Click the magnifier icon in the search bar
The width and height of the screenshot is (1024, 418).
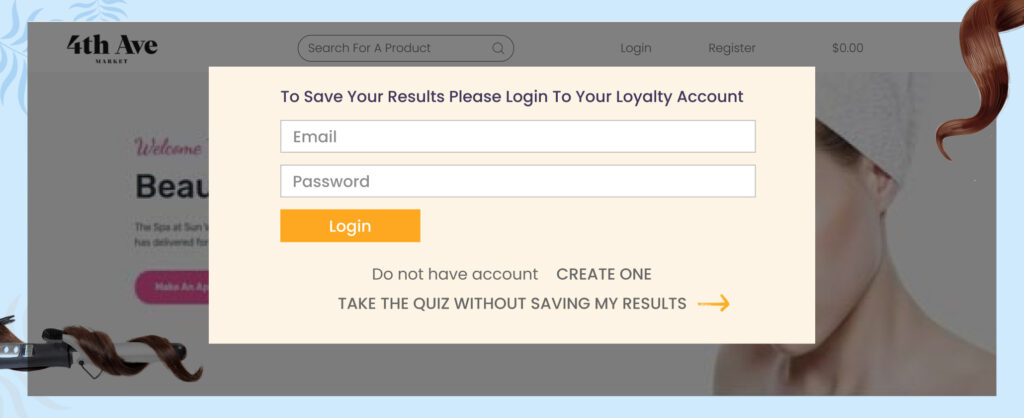point(498,48)
